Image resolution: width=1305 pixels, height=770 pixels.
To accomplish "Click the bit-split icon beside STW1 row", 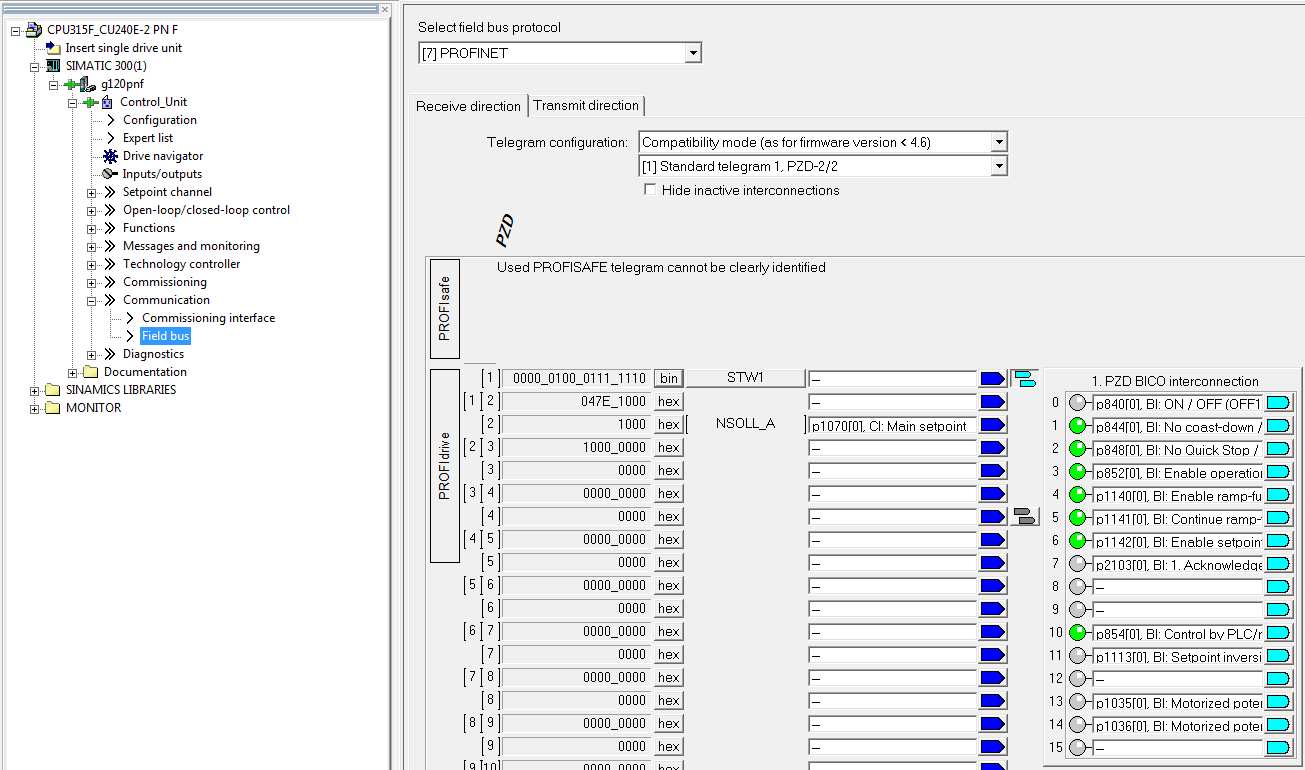I will point(1024,379).
